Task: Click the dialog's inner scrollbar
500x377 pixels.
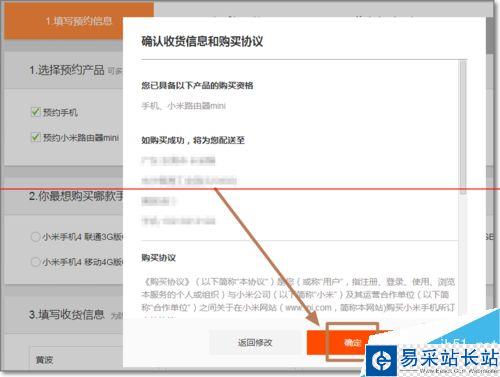Action: [x=463, y=127]
